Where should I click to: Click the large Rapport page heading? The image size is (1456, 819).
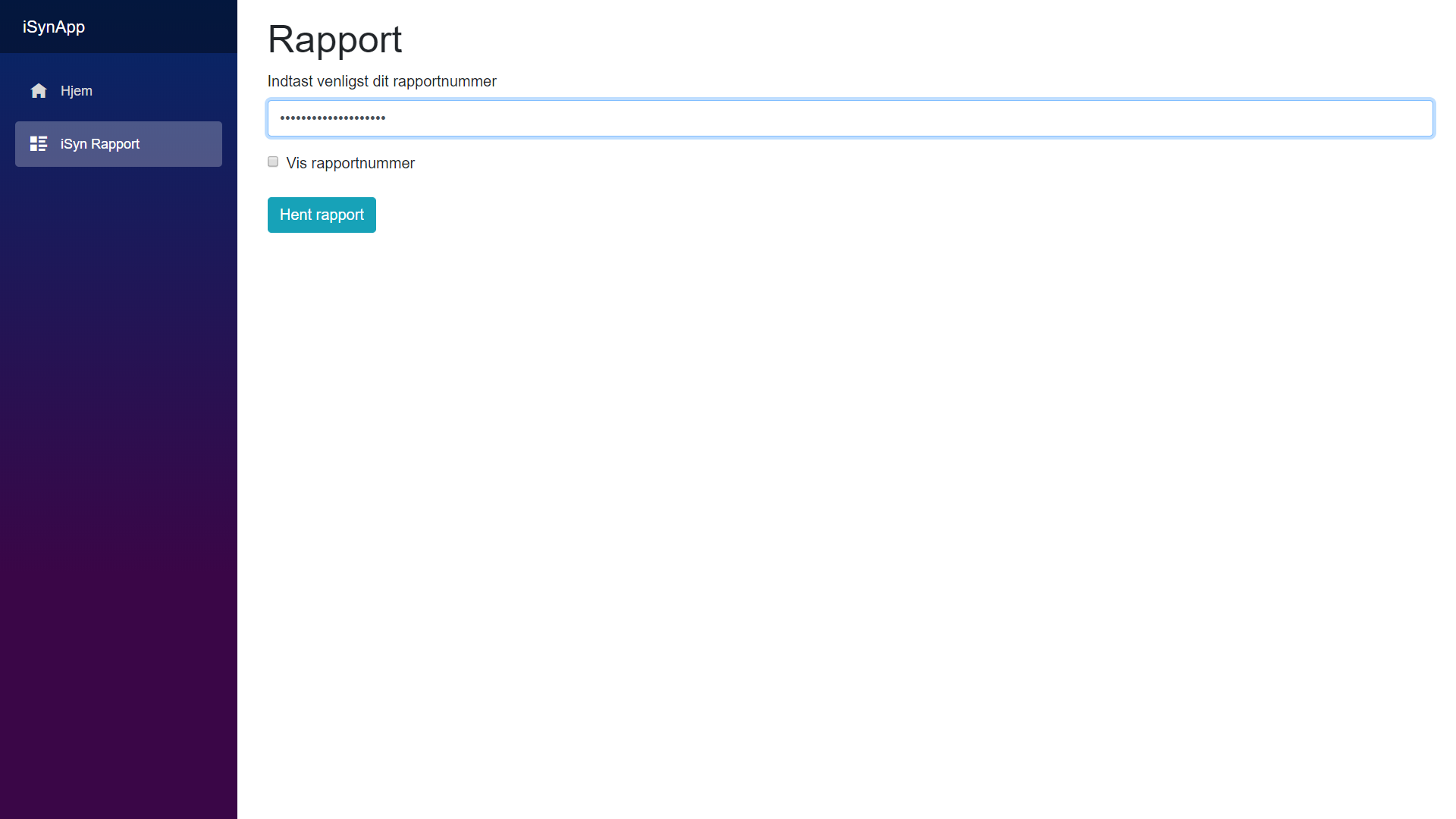point(334,39)
